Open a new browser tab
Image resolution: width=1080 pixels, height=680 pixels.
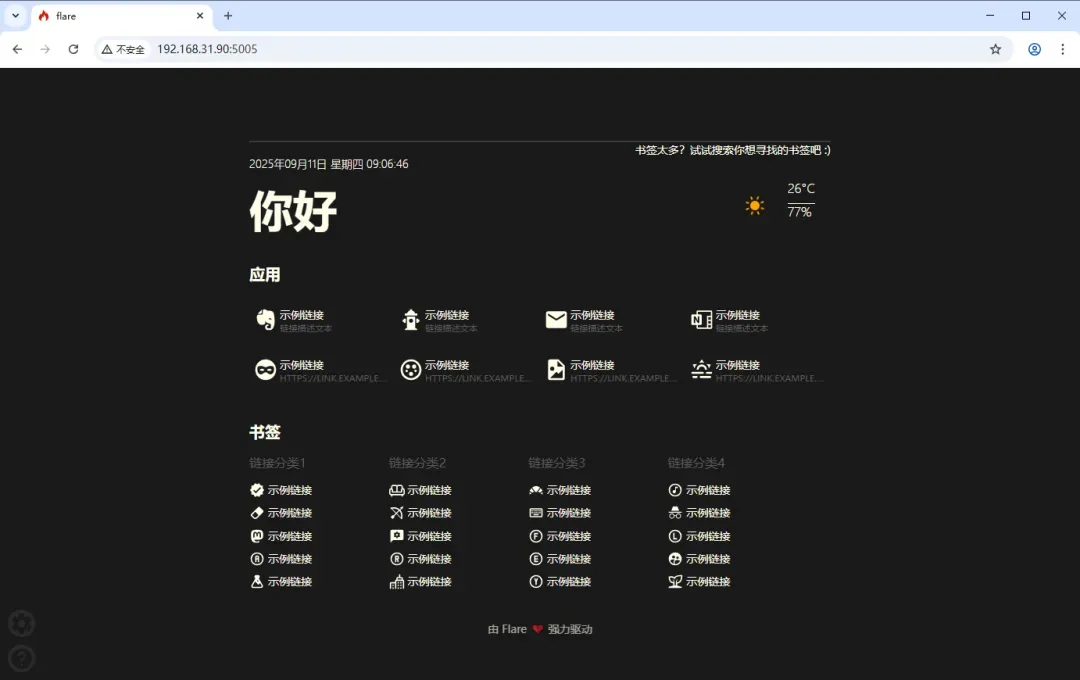click(228, 16)
